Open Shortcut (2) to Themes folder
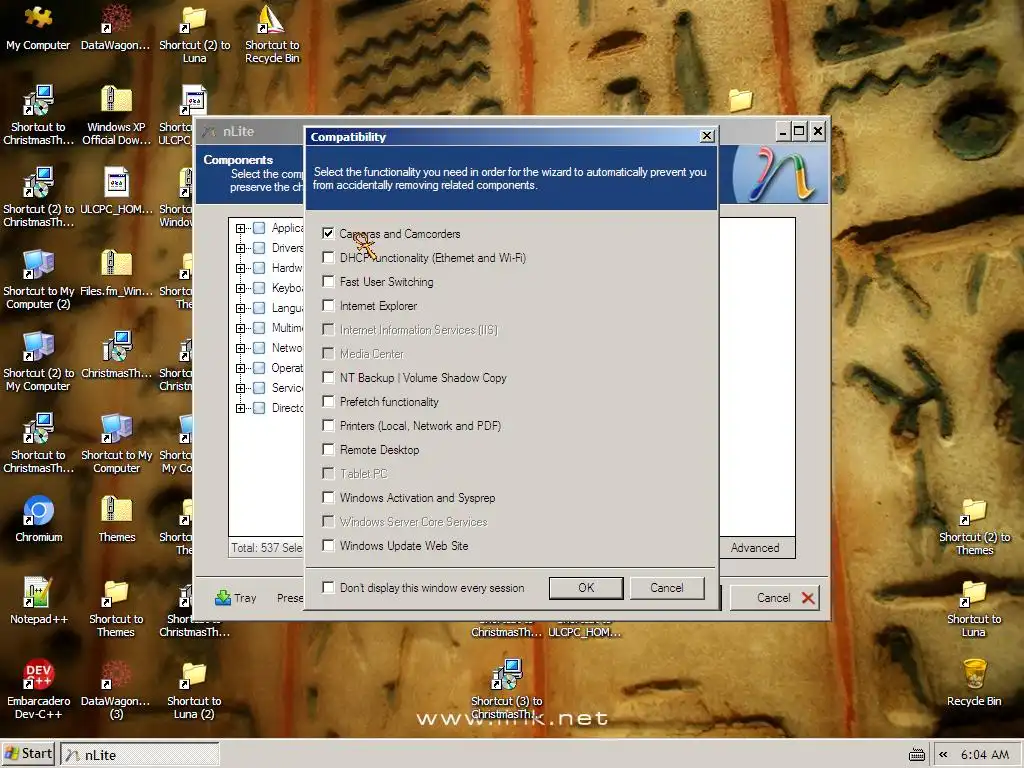 [974, 526]
